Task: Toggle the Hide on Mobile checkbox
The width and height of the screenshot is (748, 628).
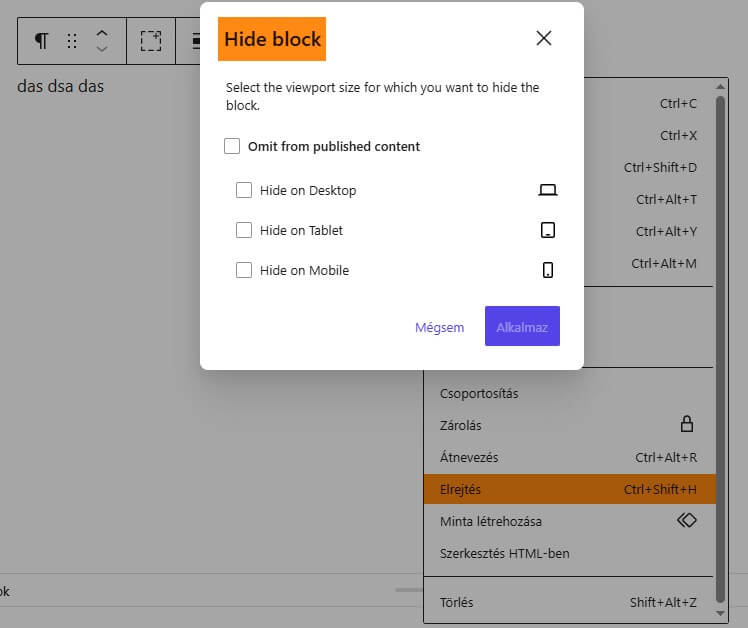Action: coord(244,270)
